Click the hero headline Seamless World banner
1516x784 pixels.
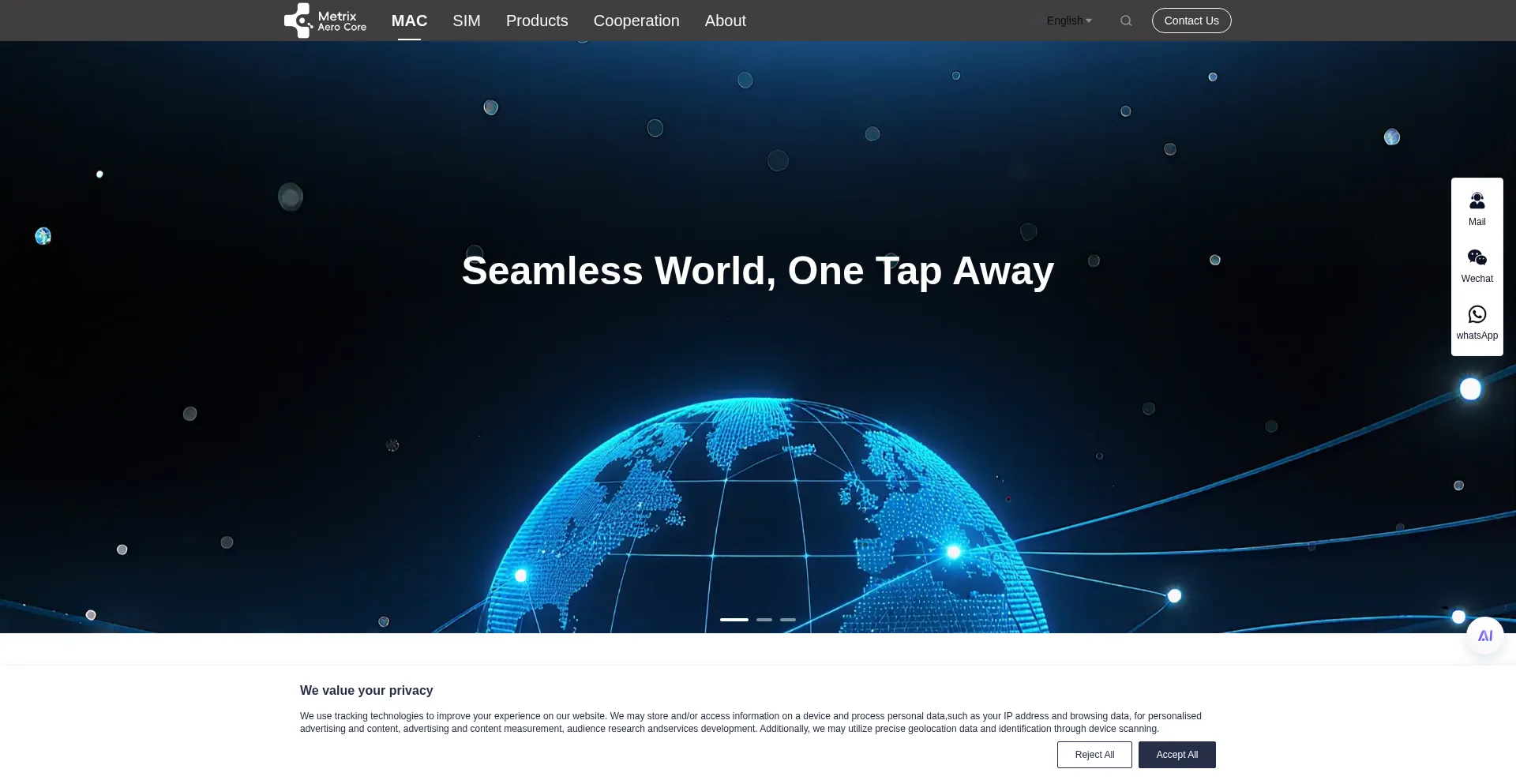(757, 271)
